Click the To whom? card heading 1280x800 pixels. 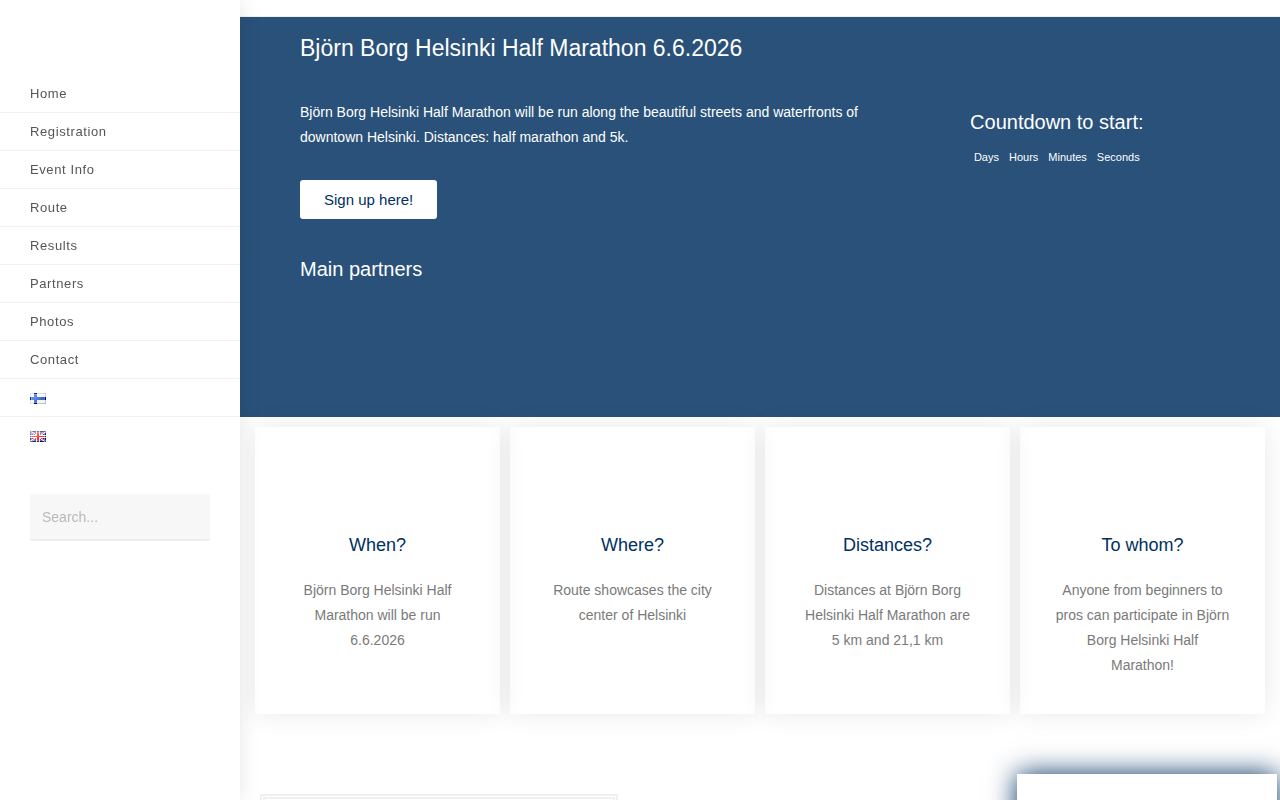(1142, 545)
